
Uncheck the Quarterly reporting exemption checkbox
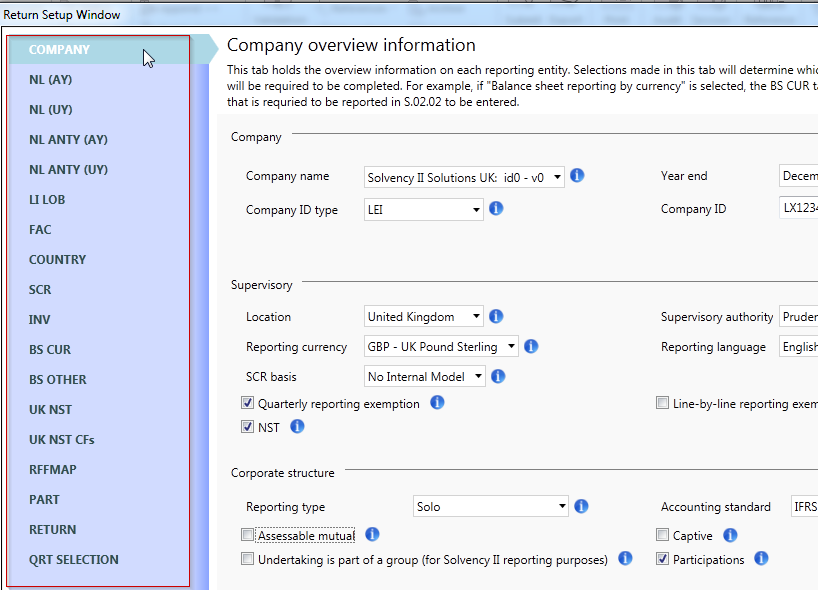coord(247,402)
